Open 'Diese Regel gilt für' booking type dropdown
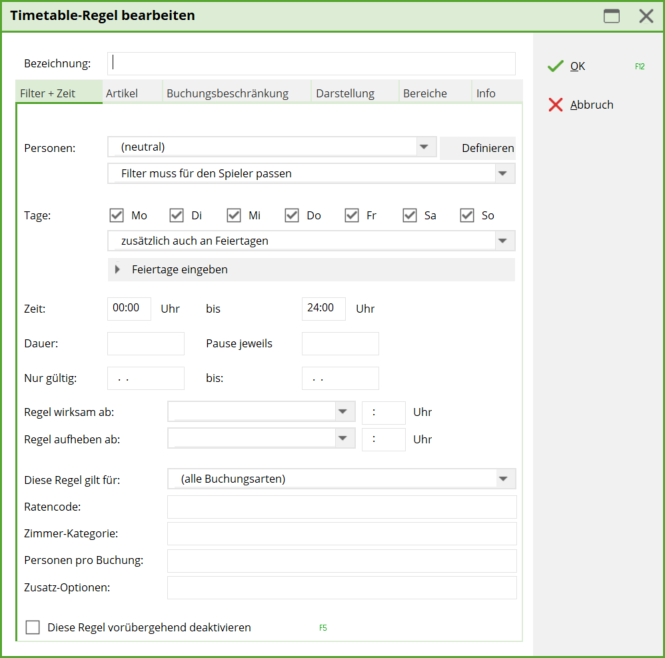Screen dimensions: 665x658 (x=503, y=479)
